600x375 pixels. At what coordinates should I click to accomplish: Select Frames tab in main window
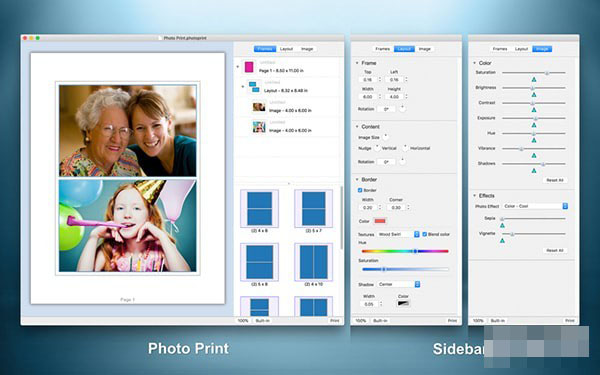pos(265,49)
